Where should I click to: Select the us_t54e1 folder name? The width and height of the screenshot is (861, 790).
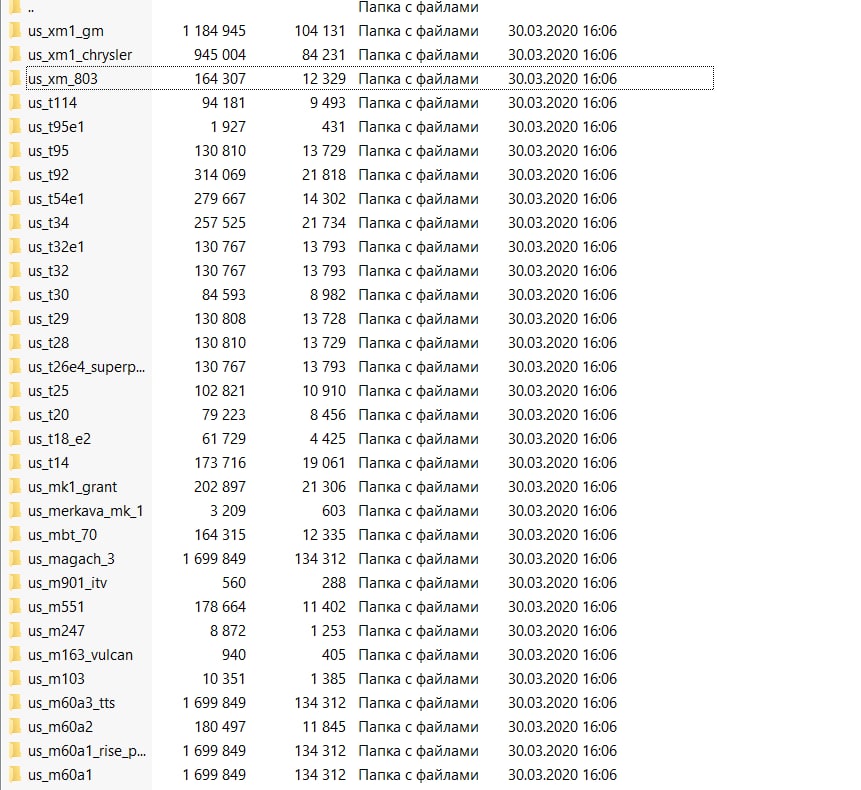pyautogui.click(x=56, y=199)
